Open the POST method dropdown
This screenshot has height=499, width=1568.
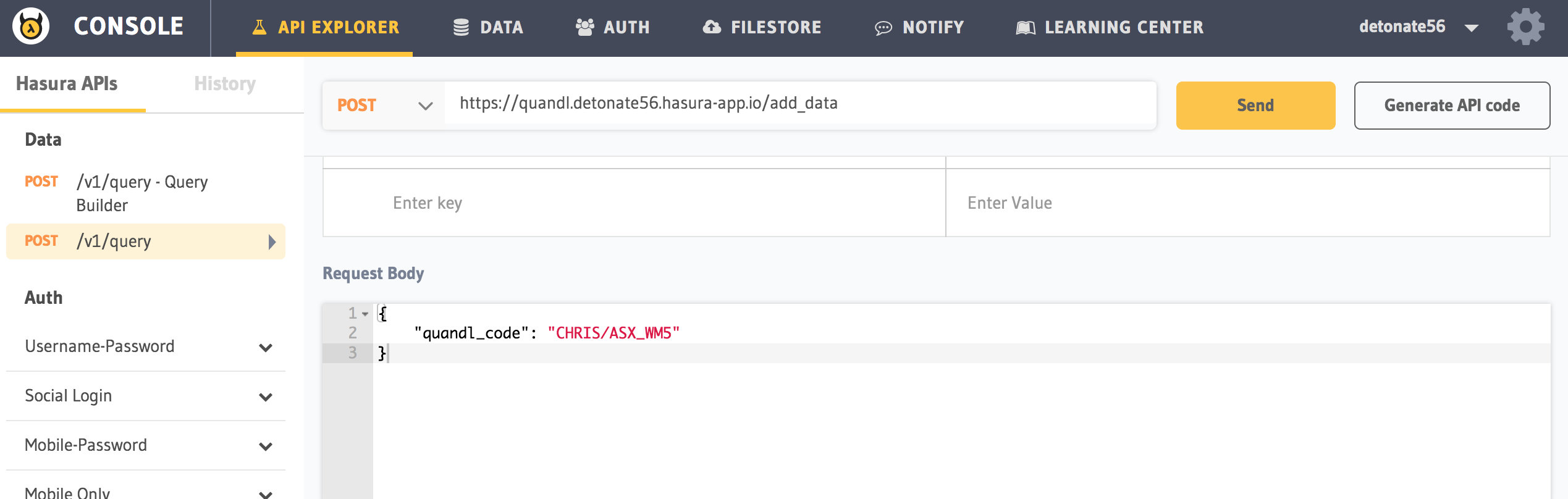pyautogui.click(x=384, y=106)
